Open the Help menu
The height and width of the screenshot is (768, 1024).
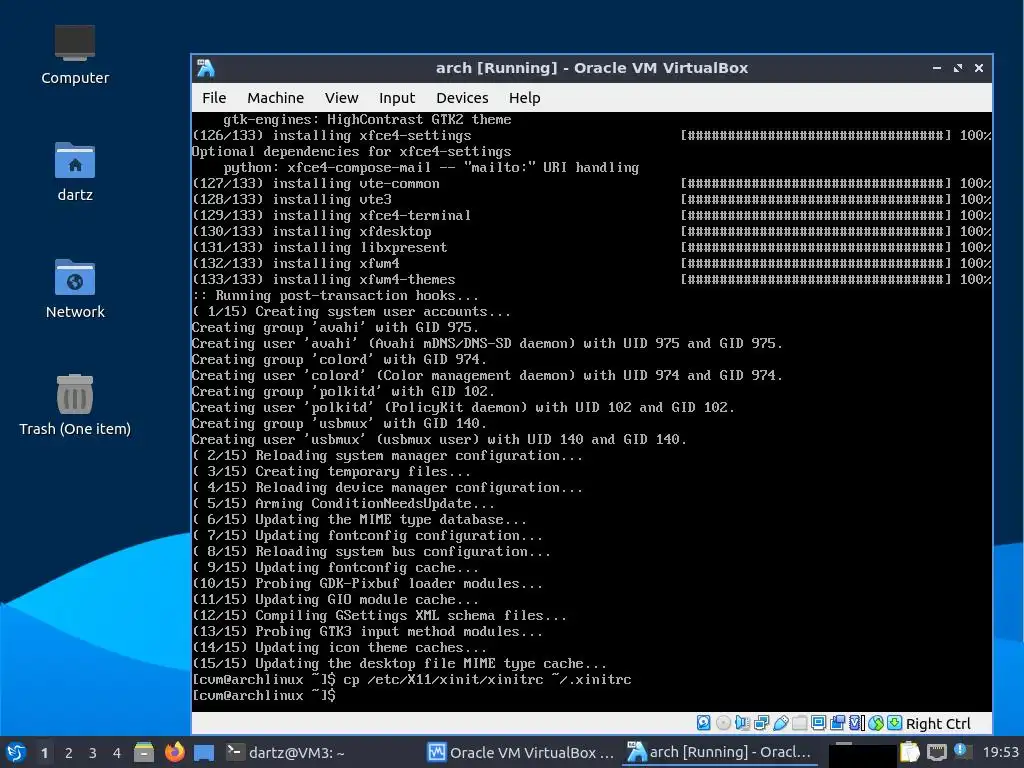pos(524,98)
